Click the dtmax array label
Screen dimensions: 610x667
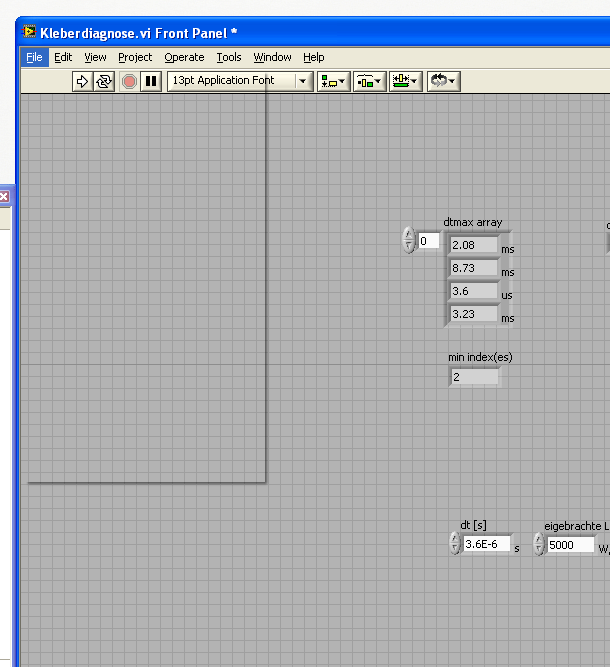coord(473,222)
